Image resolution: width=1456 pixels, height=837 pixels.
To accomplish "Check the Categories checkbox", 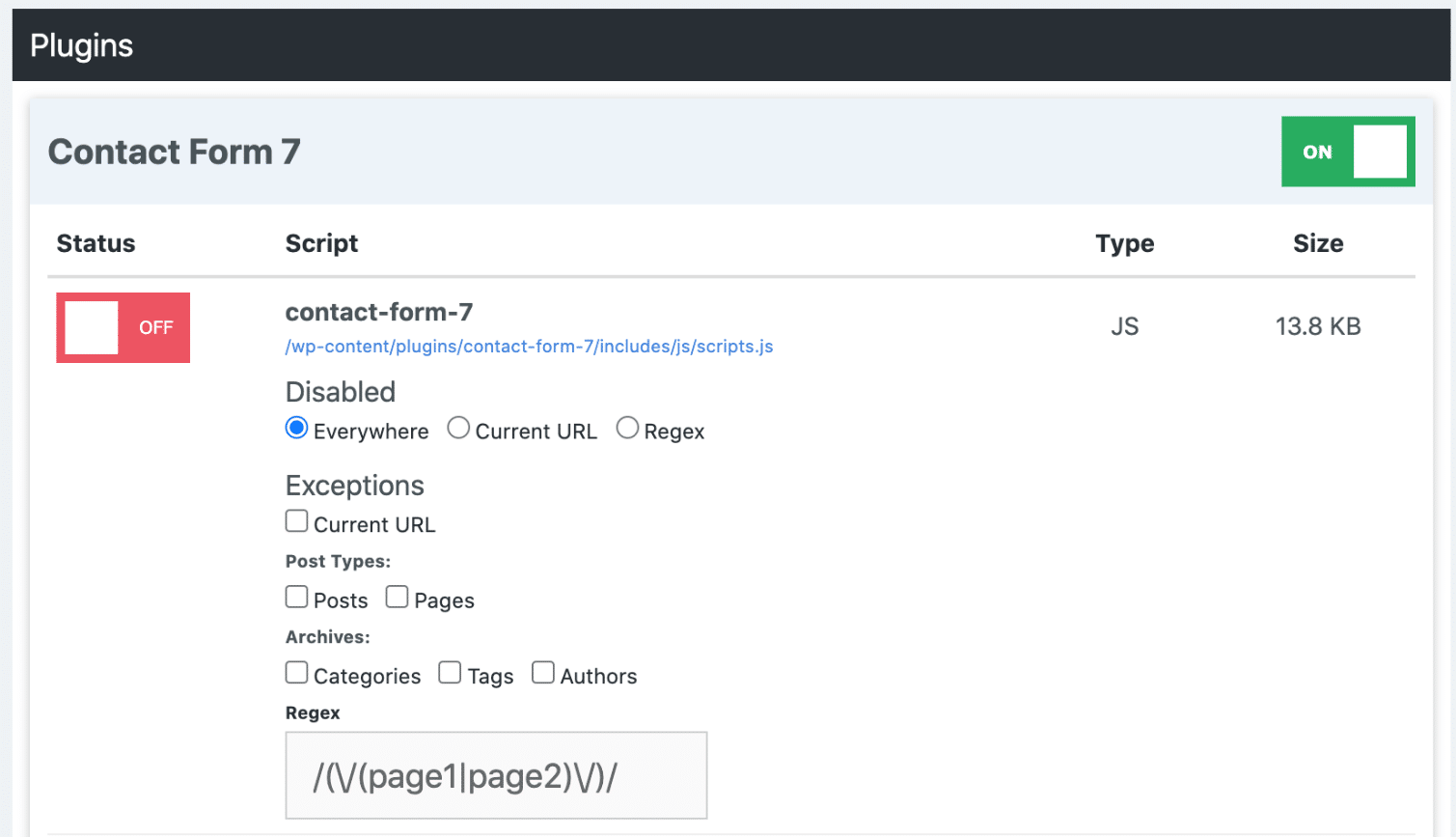I will tap(296, 672).
